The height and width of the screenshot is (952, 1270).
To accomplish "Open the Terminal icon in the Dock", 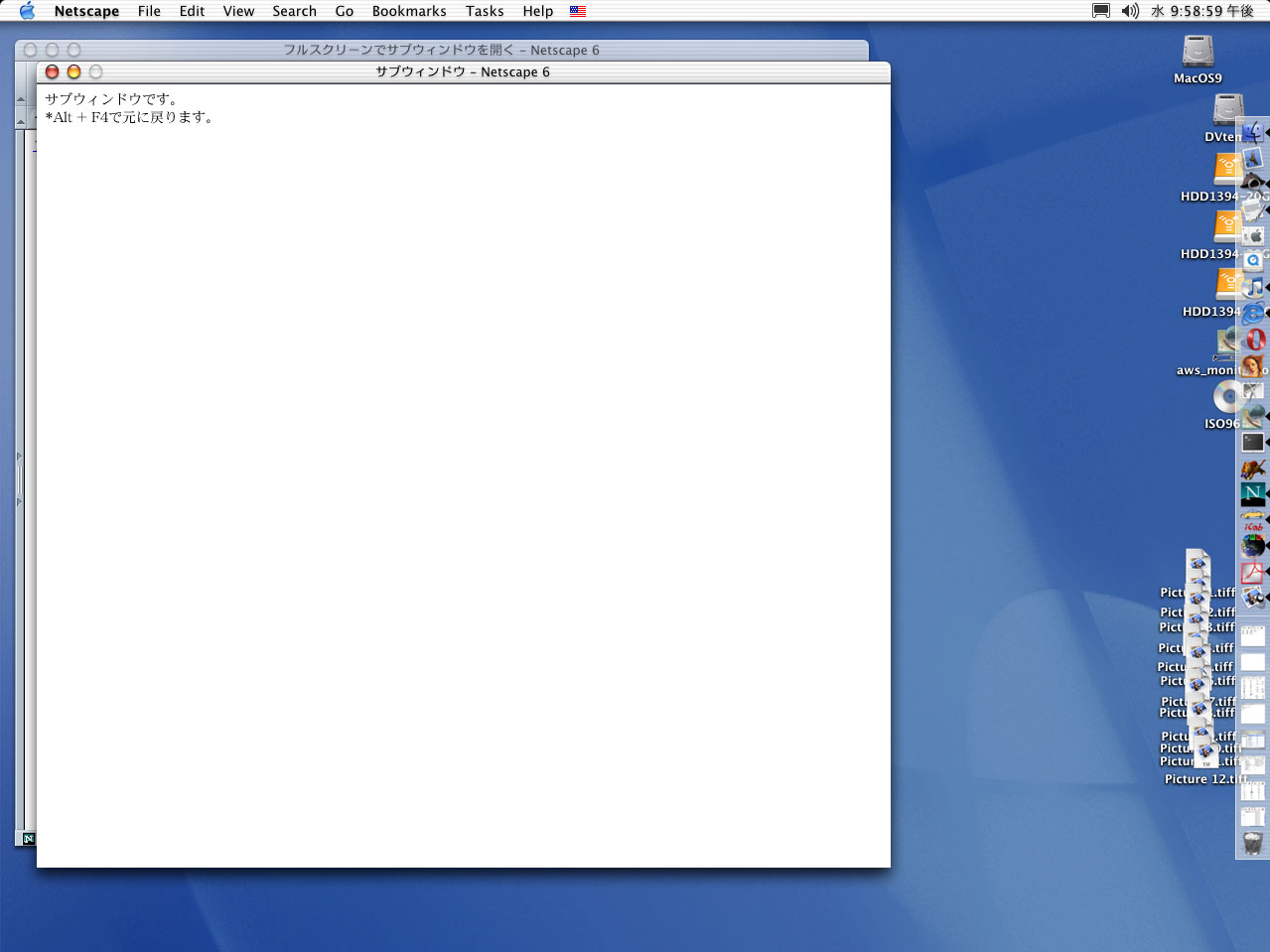I will (1253, 442).
